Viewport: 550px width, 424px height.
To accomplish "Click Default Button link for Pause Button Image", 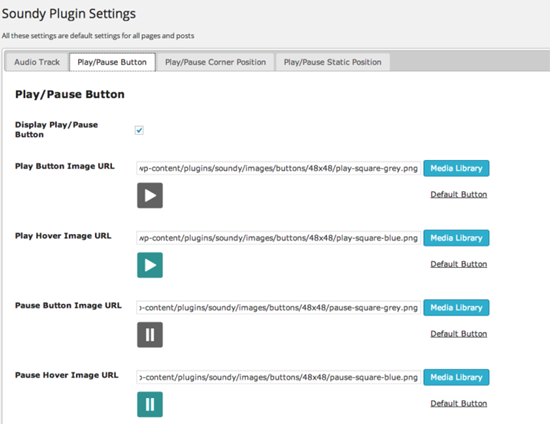I will (459, 334).
